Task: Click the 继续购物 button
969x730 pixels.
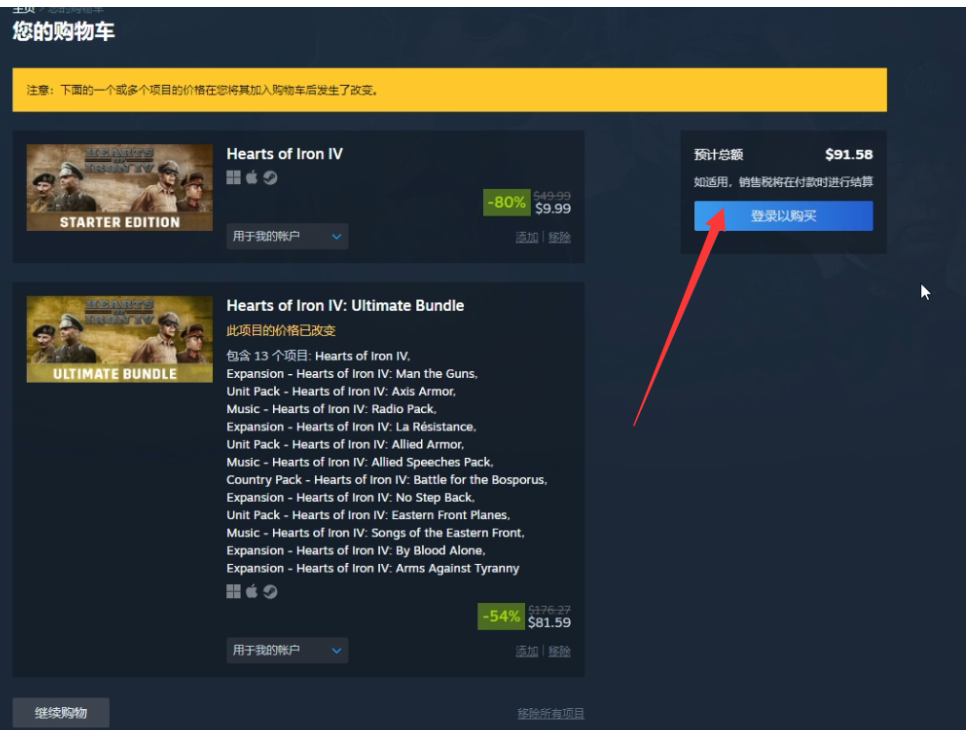Action: click(61, 713)
